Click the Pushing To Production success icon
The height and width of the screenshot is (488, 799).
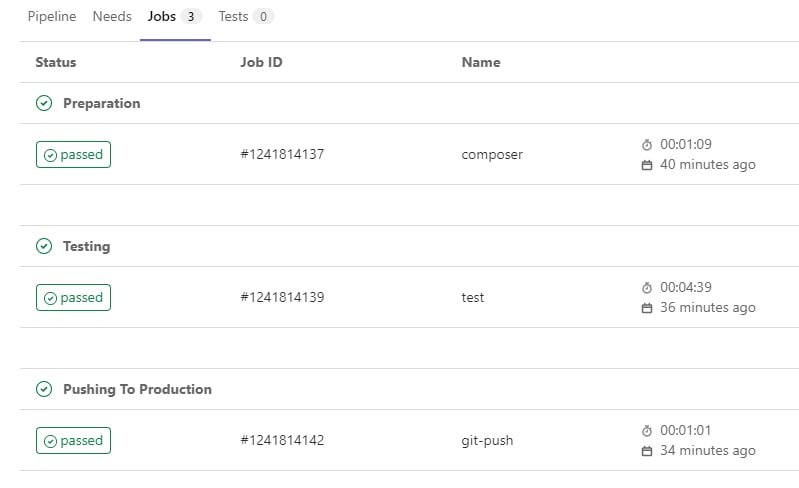pyautogui.click(x=44, y=389)
